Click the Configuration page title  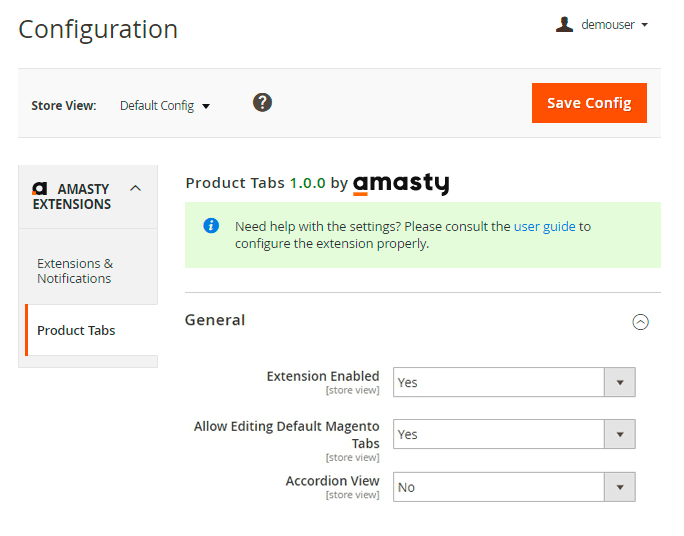tap(98, 29)
